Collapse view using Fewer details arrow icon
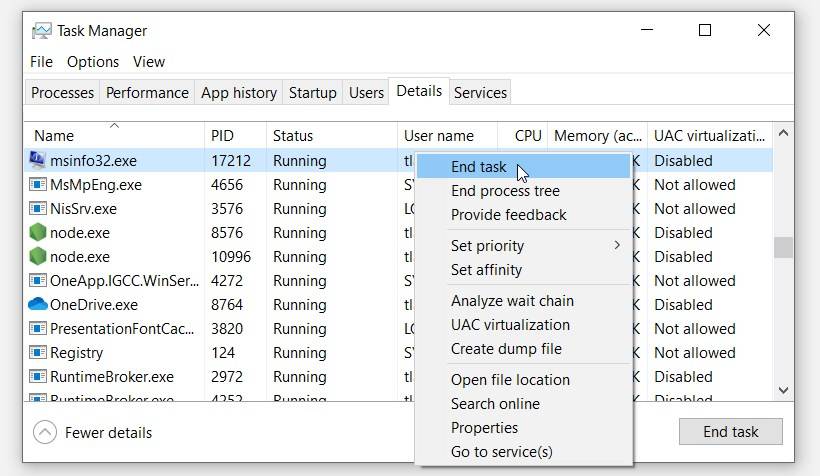Image resolution: width=820 pixels, height=476 pixels. point(44,433)
